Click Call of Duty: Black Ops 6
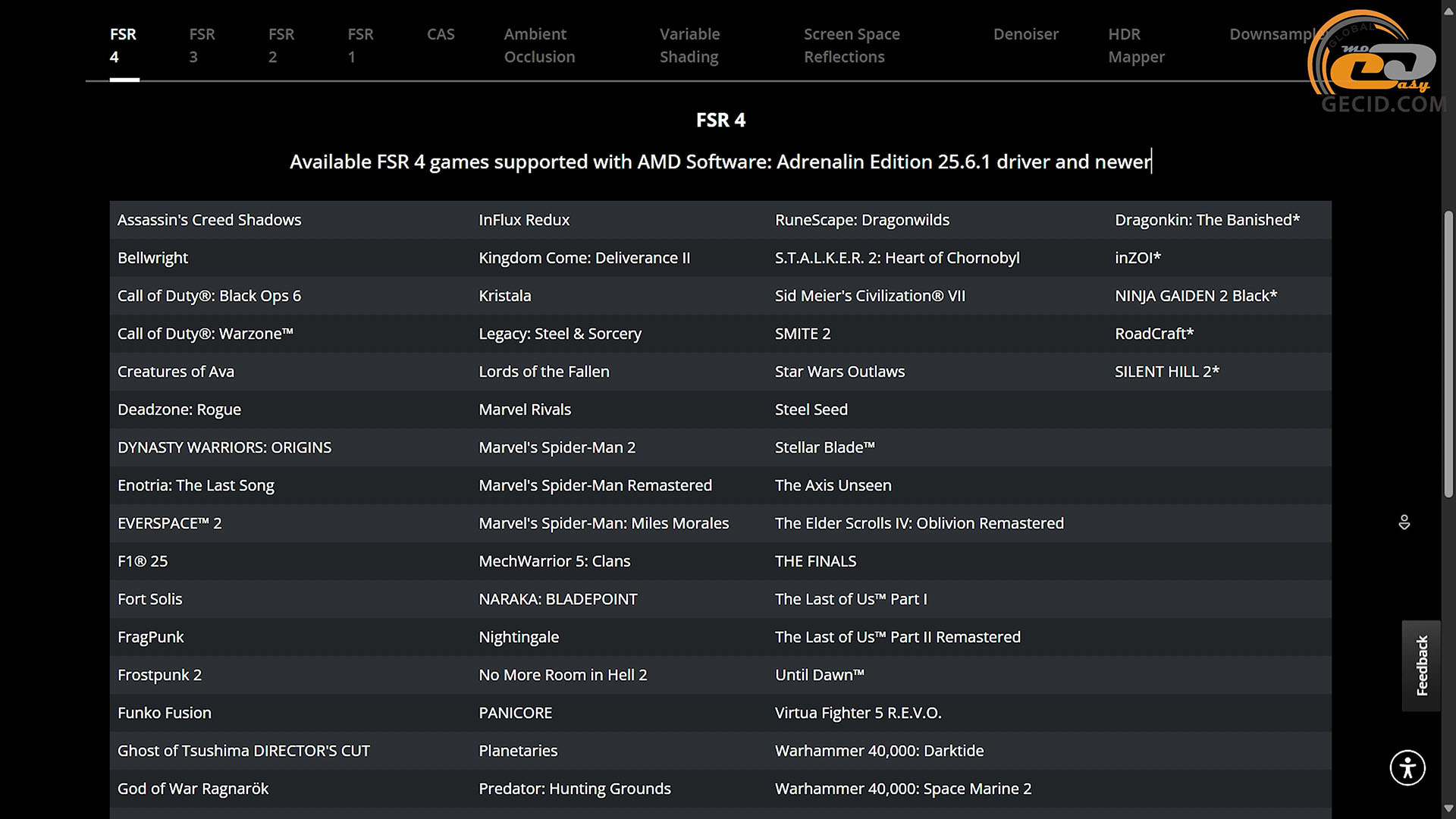1456x819 pixels. [x=209, y=296]
